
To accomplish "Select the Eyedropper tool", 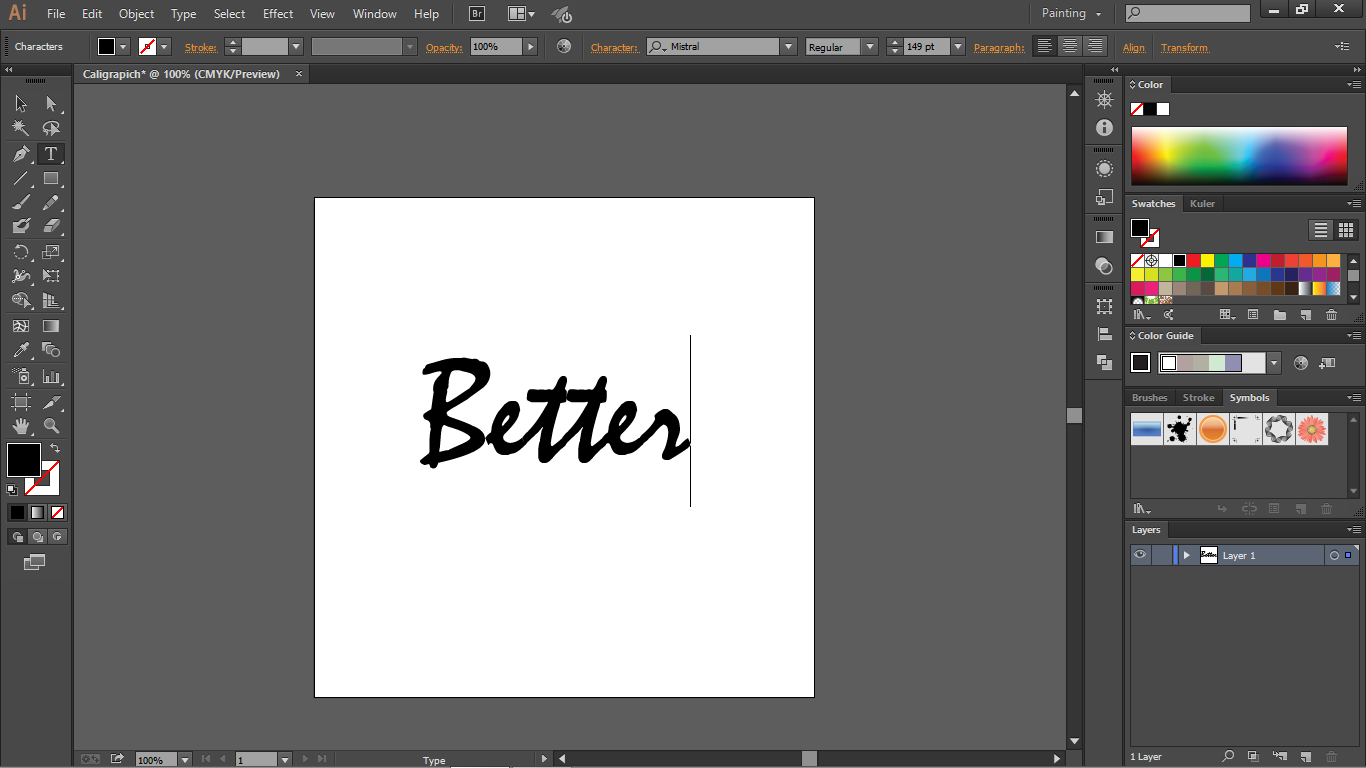I will (21, 350).
